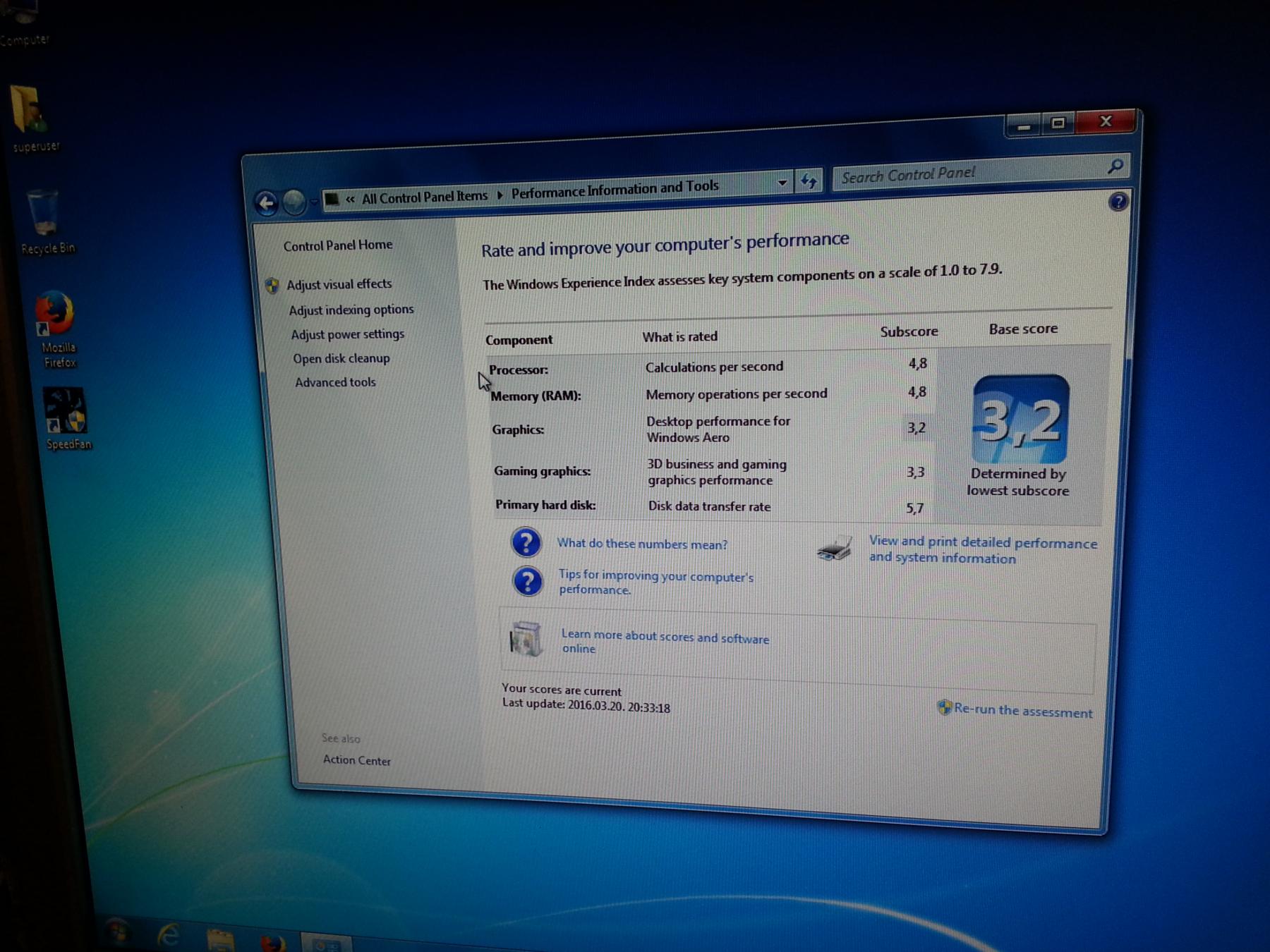Maximize the Control Panel window
Screen dimensions: 1270x952
pyautogui.click(x=1058, y=123)
